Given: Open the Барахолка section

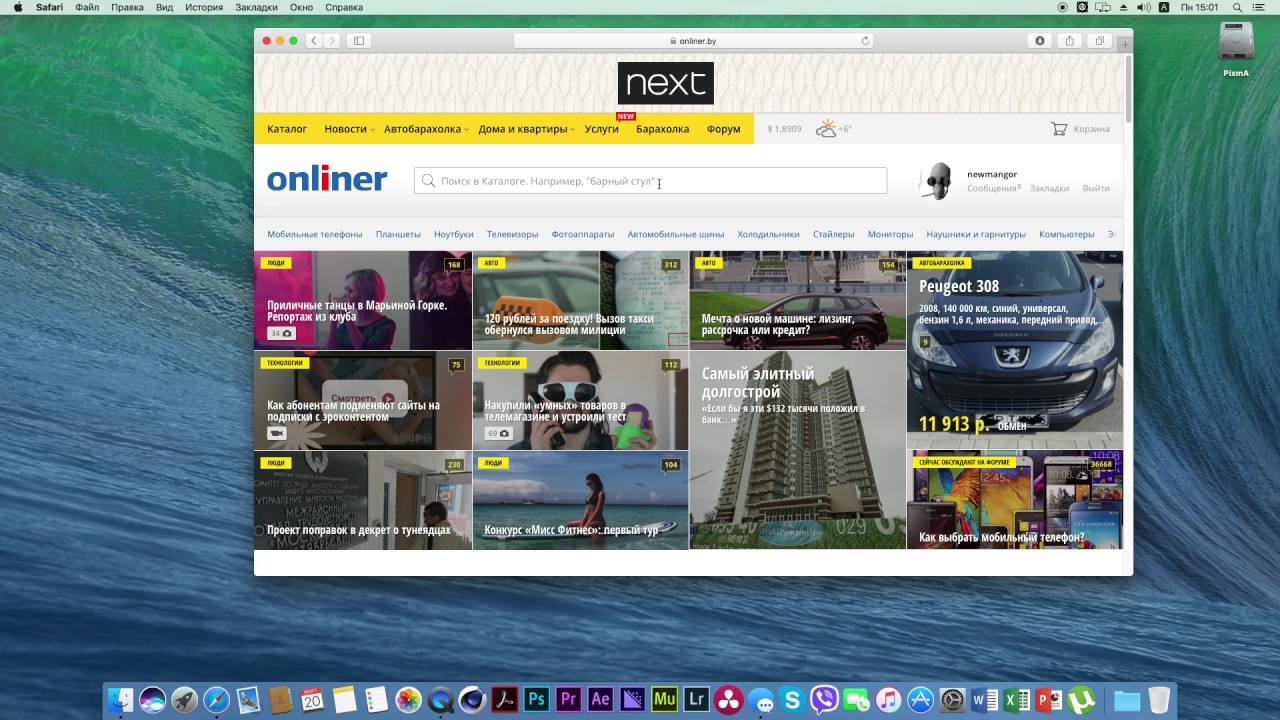Looking at the screenshot, I should point(662,129).
